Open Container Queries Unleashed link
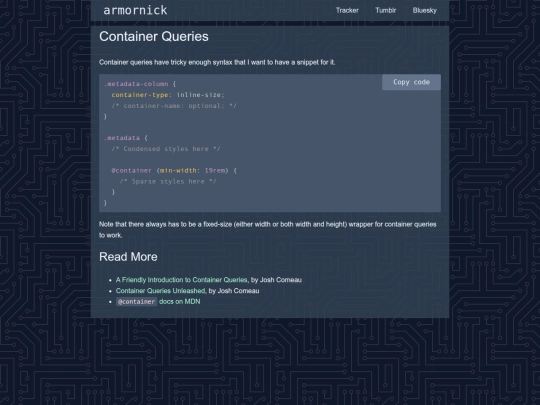 tap(160, 291)
